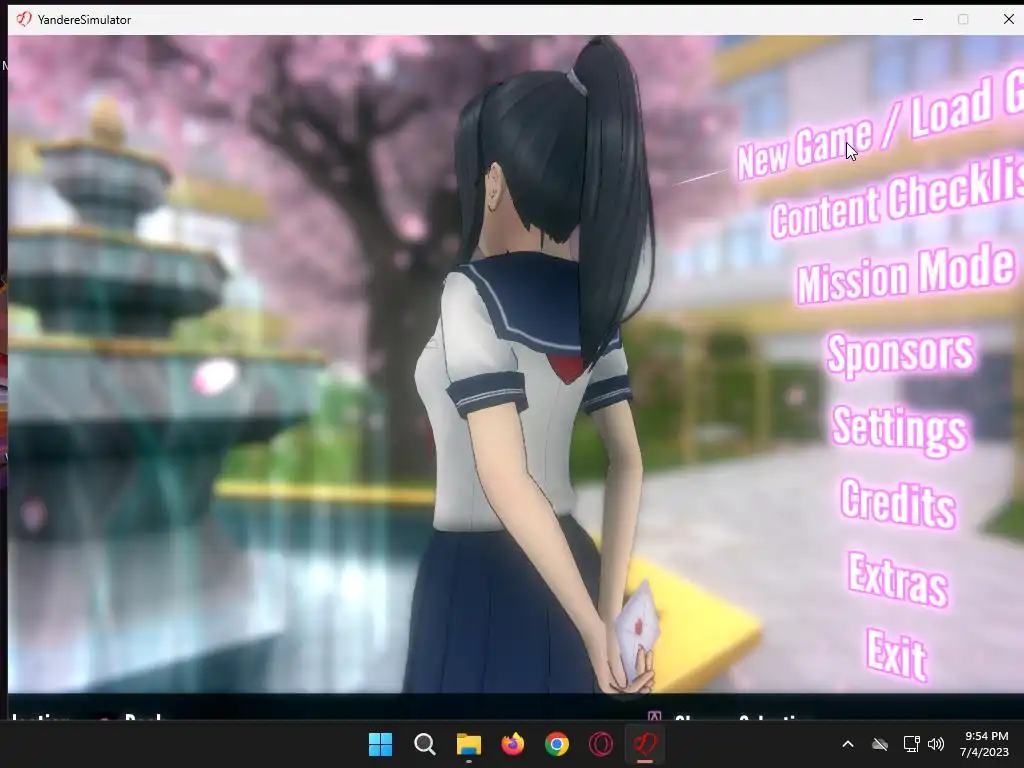Viewport: 1024px width, 768px height.
Task: Open Opera browser from the taskbar
Action: point(601,744)
